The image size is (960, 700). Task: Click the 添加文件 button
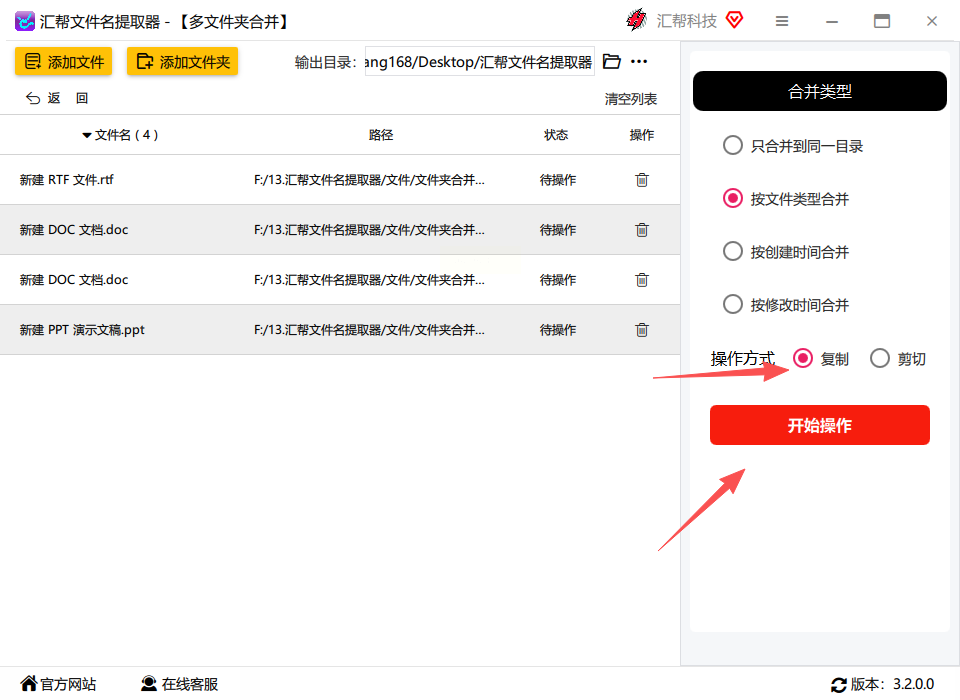[64, 61]
